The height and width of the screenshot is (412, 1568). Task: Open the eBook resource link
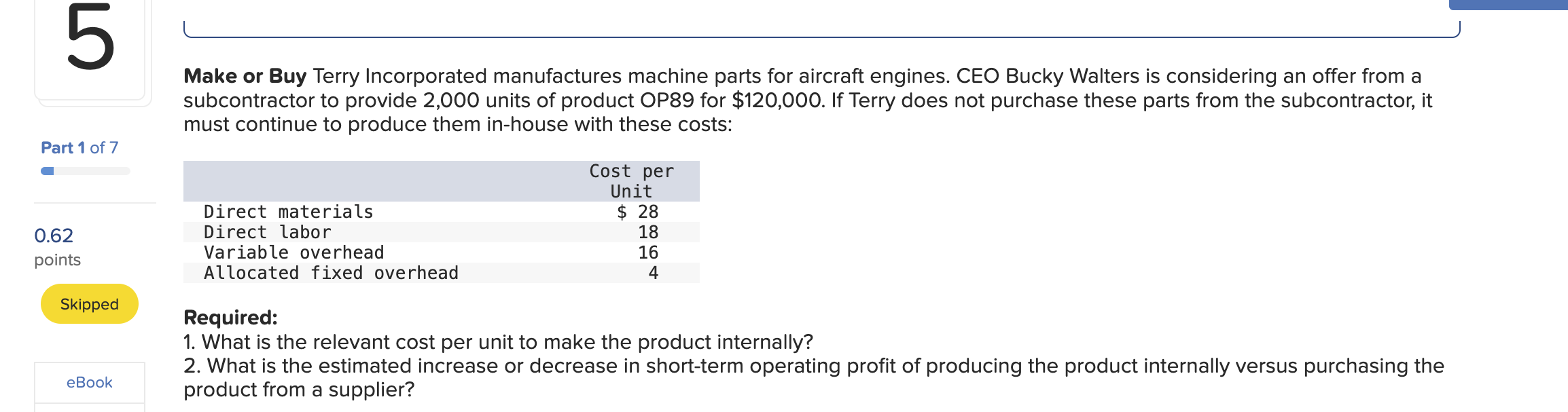[x=88, y=382]
